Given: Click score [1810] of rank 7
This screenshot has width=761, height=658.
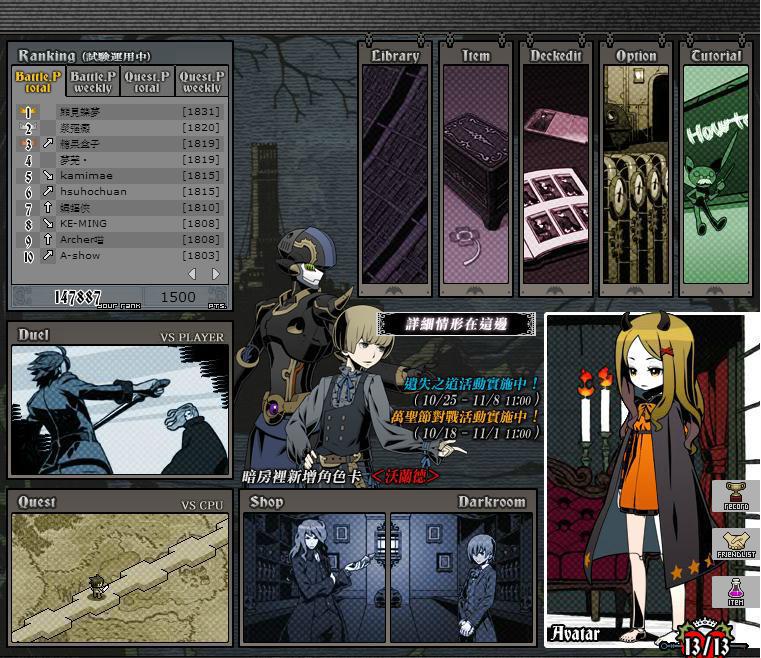Looking at the screenshot, I should (x=201, y=208).
